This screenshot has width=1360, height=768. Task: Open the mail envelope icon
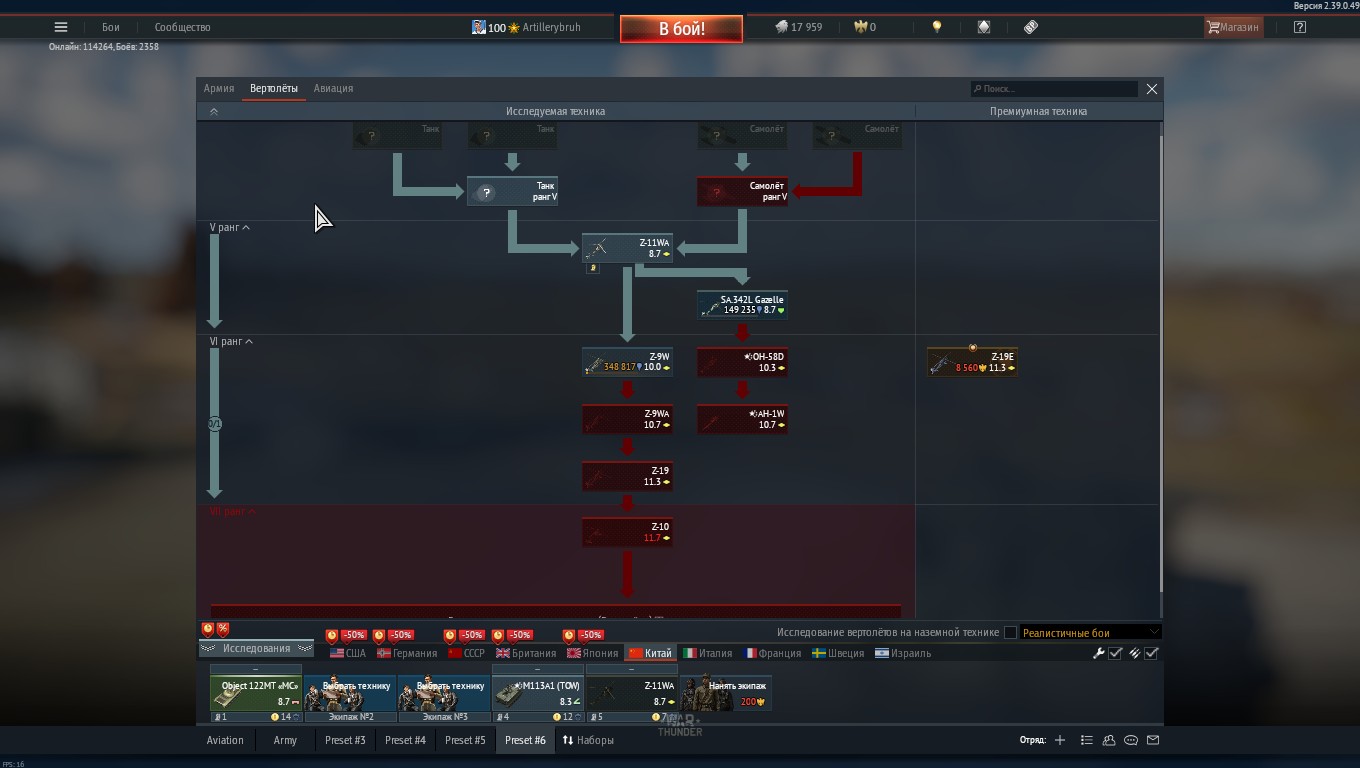pyautogui.click(x=1153, y=740)
